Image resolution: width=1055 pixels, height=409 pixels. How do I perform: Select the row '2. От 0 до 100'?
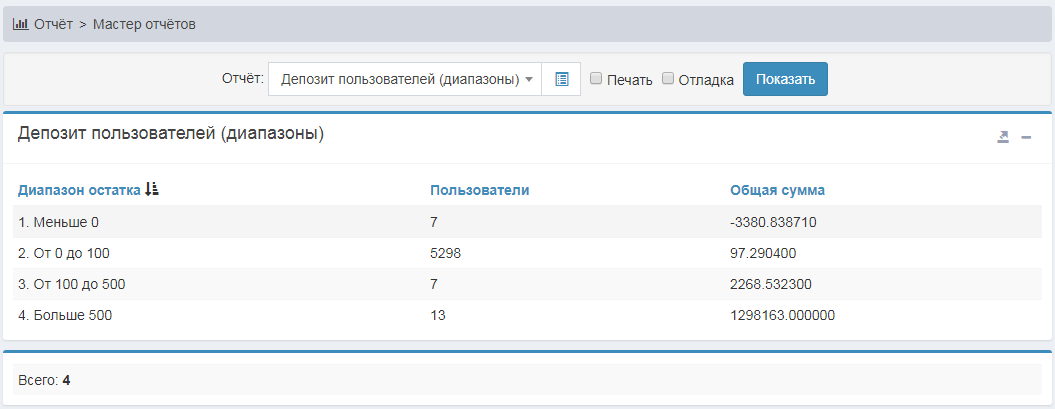click(64, 253)
